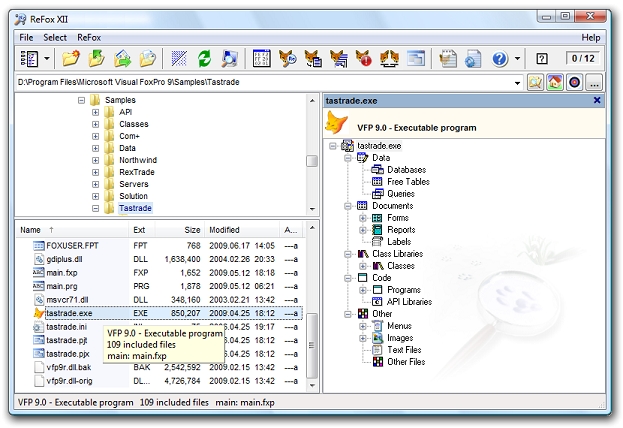Click the folder icon with the green up arrow
The height and width of the screenshot is (428, 623).
click(x=96, y=58)
